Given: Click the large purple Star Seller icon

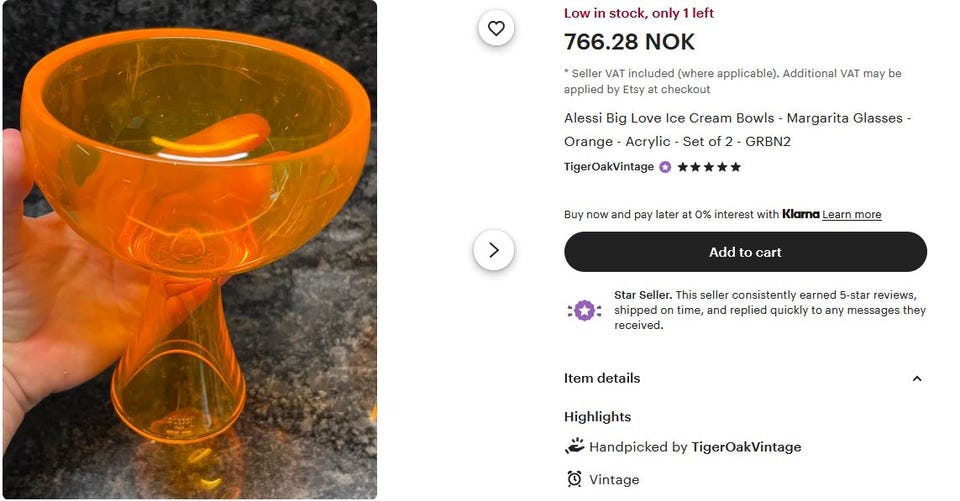Looking at the screenshot, I should (x=583, y=310).
